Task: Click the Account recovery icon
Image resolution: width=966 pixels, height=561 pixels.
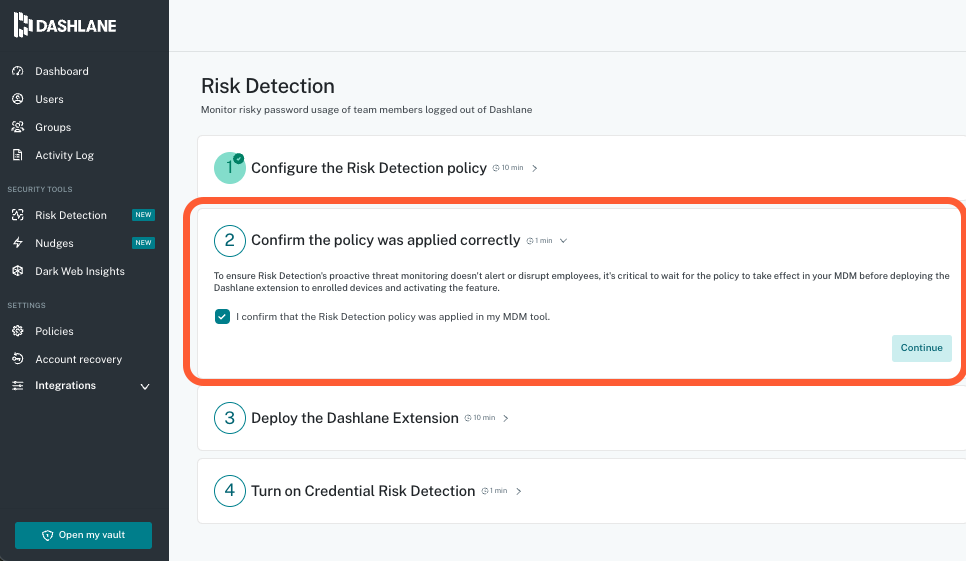Action: [17, 359]
